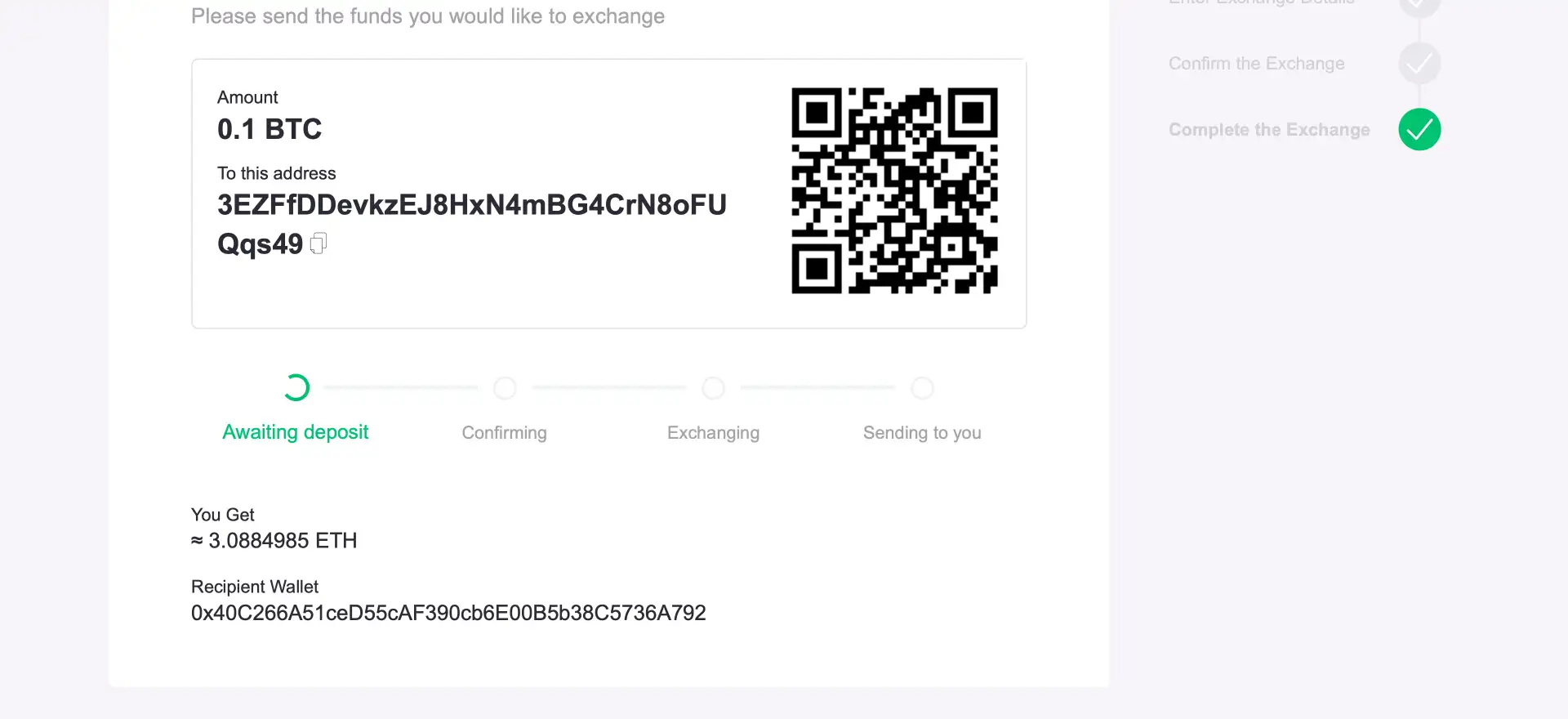Click the Confirm the Exchange checkmark circle
1568x719 pixels.
1419,63
